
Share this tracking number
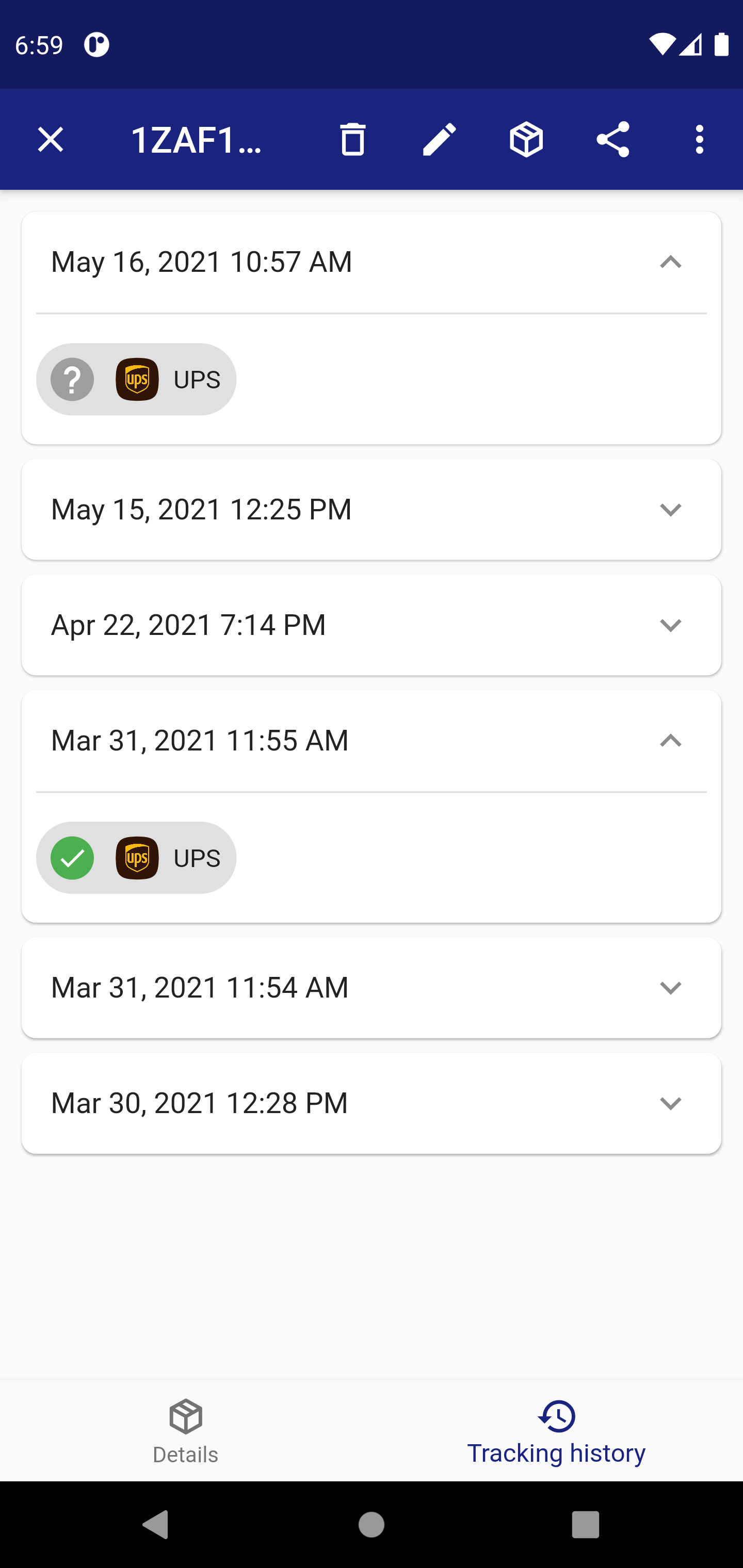pyautogui.click(x=612, y=139)
